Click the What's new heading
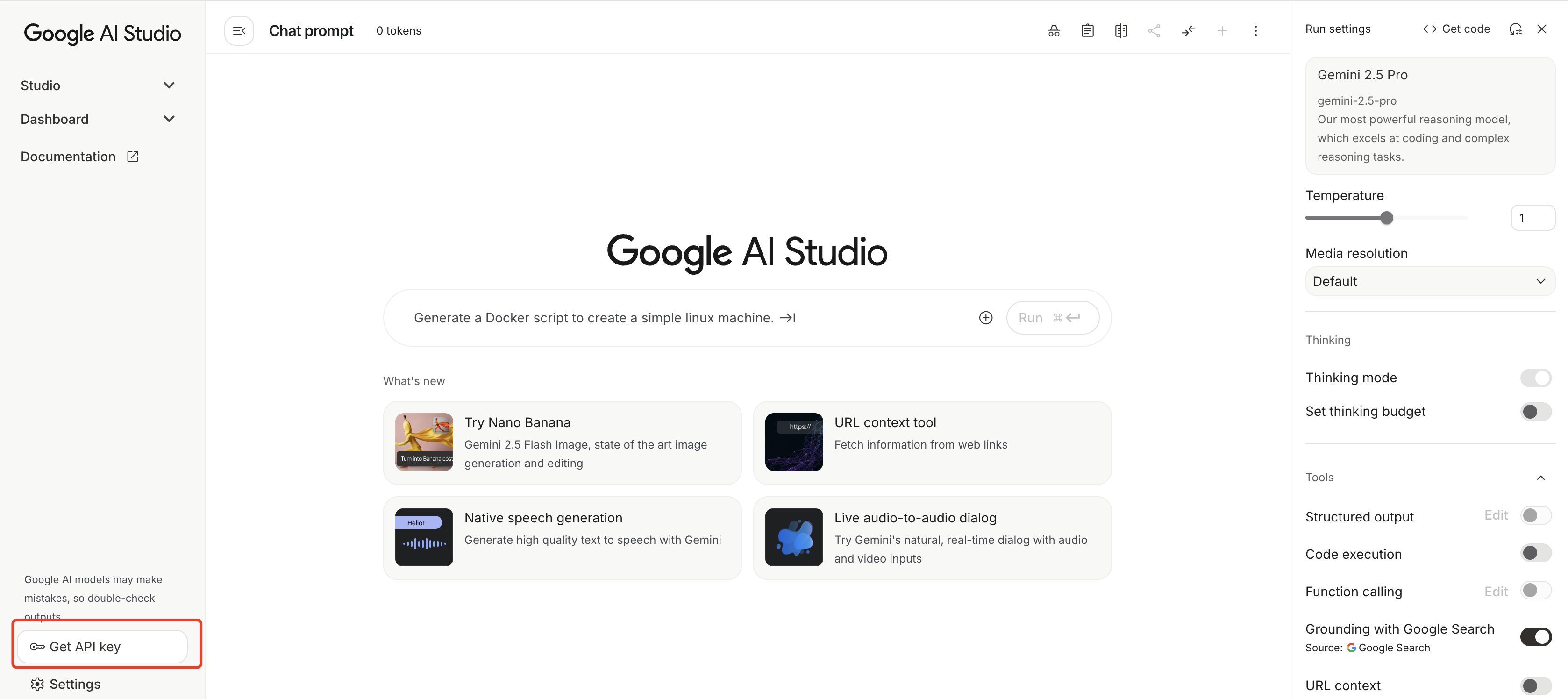 point(414,381)
